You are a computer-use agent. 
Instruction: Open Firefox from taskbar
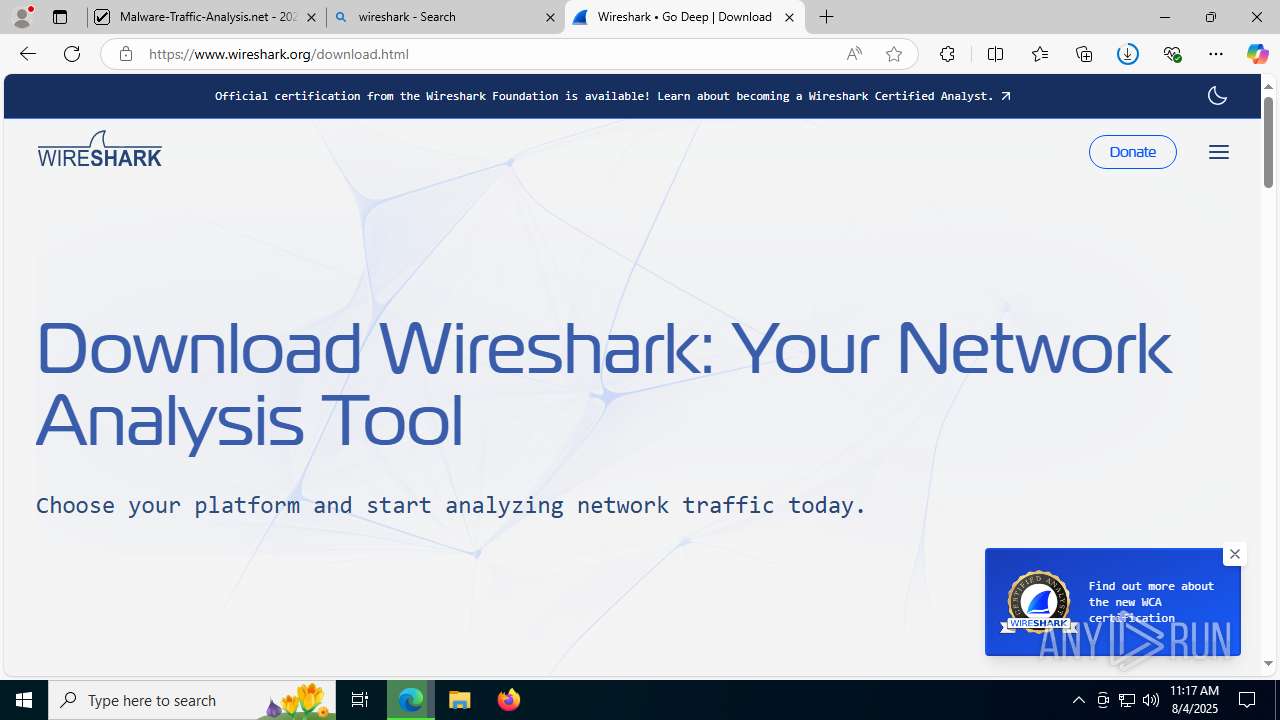click(x=509, y=700)
